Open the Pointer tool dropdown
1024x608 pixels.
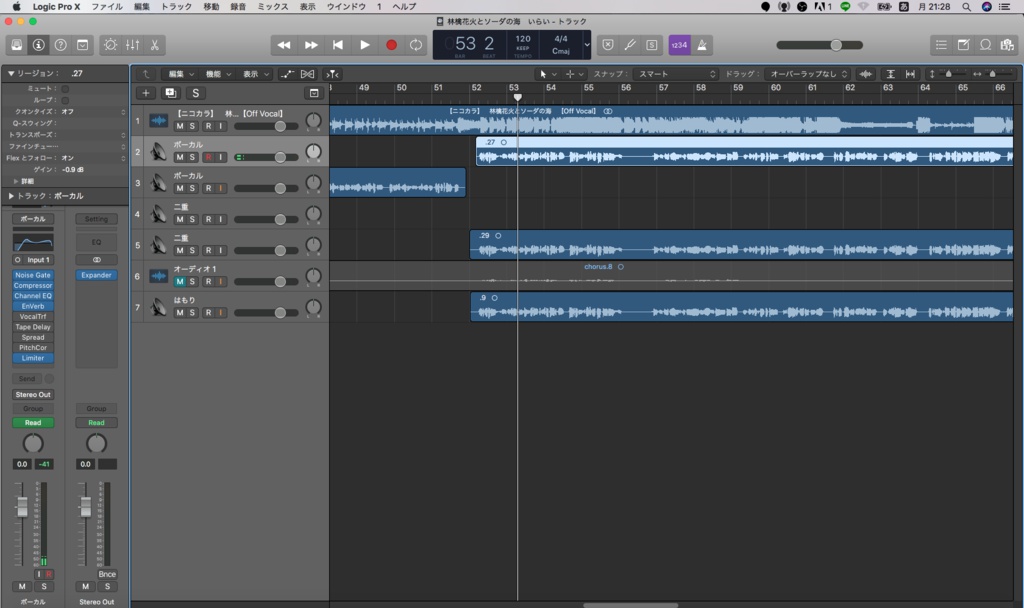[547, 74]
